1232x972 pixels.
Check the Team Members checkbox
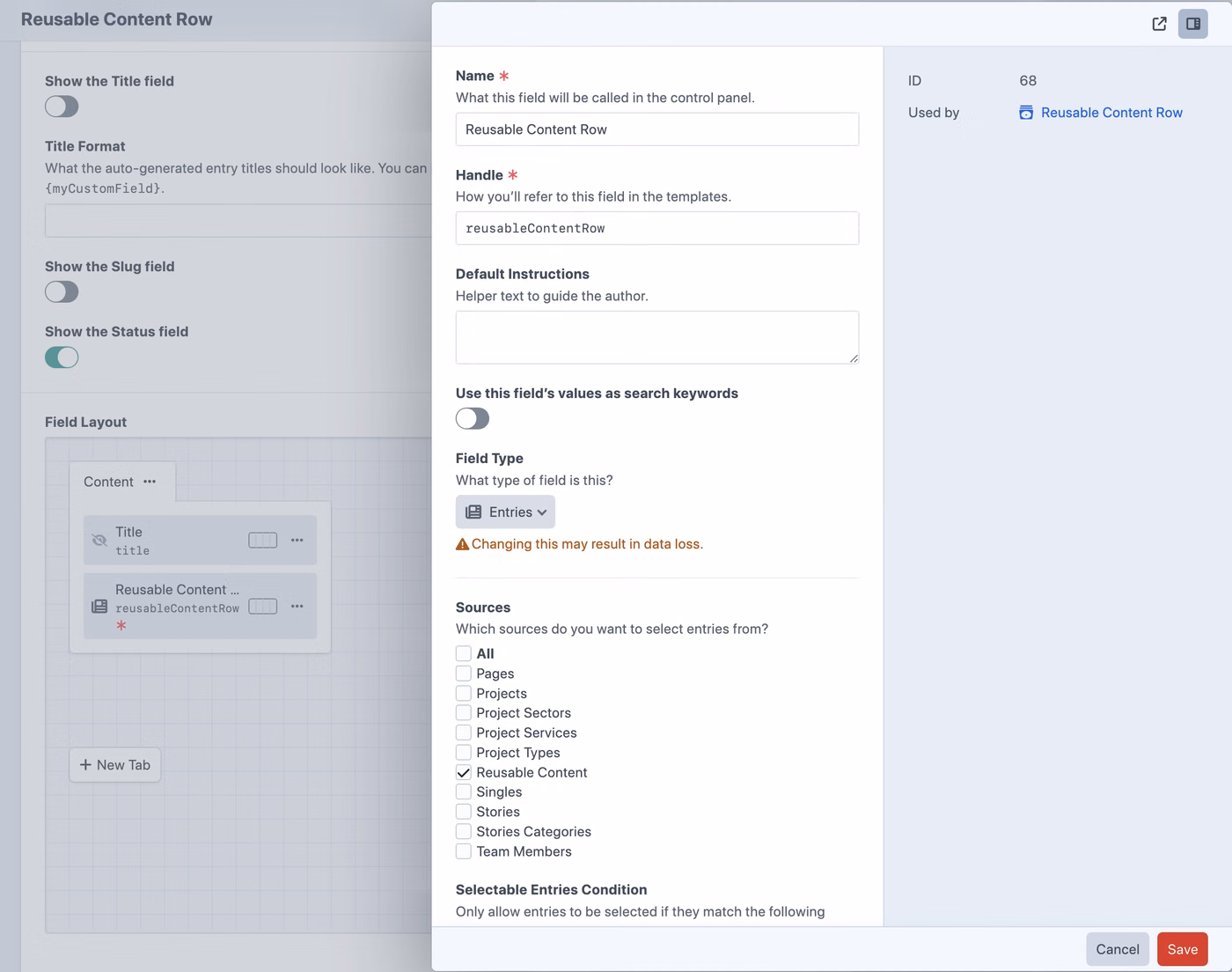464,851
